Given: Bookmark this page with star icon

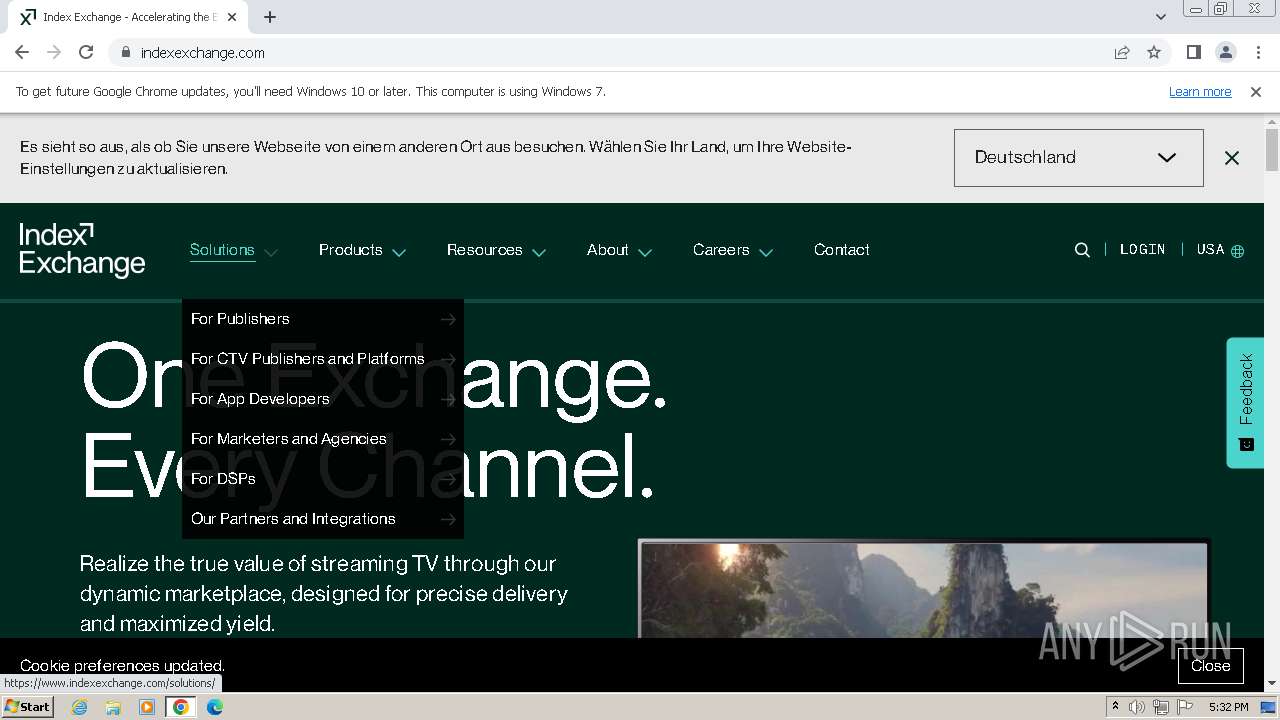Looking at the screenshot, I should pos(1154,52).
